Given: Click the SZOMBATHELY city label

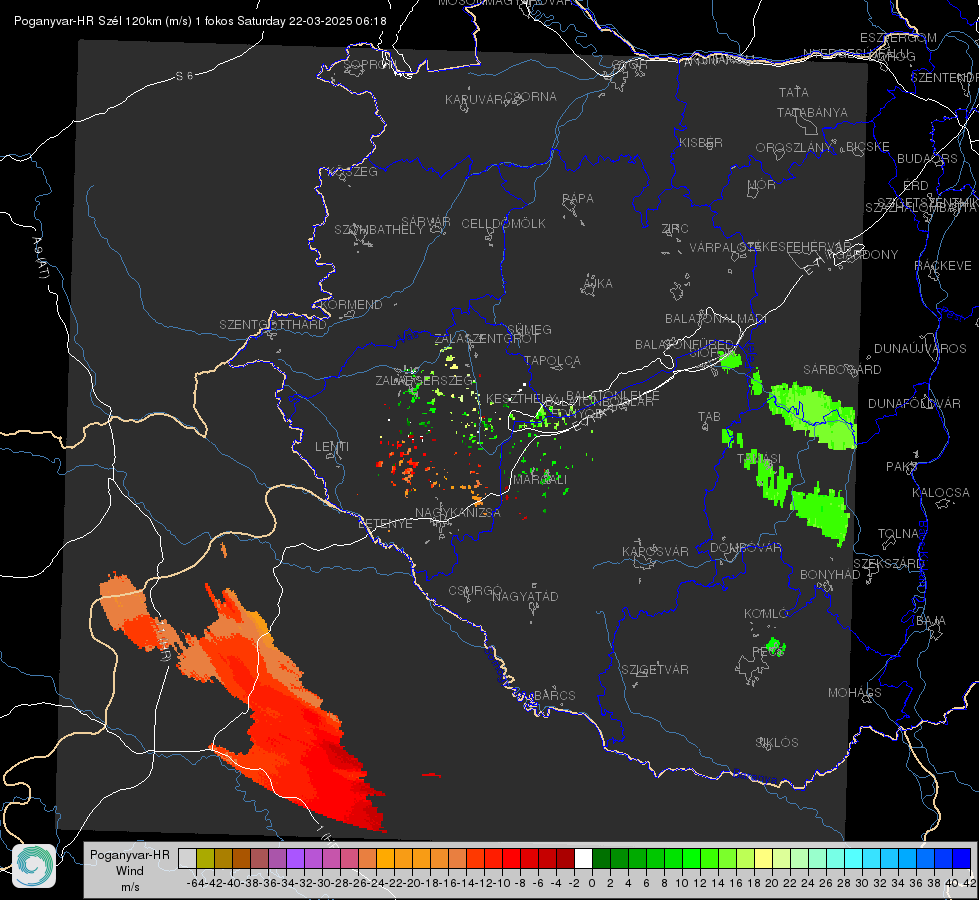Looking at the screenshot, I should click(x=379, y=229).
